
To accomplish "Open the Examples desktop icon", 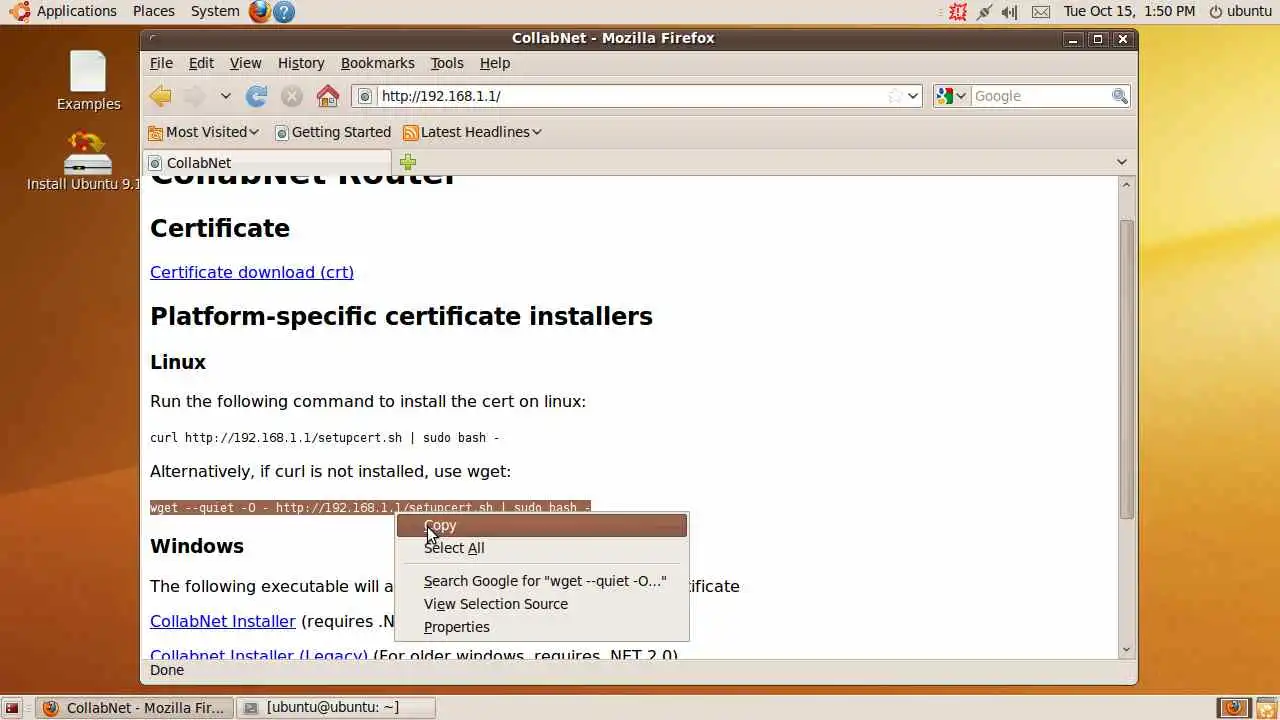I will point(88,81).
